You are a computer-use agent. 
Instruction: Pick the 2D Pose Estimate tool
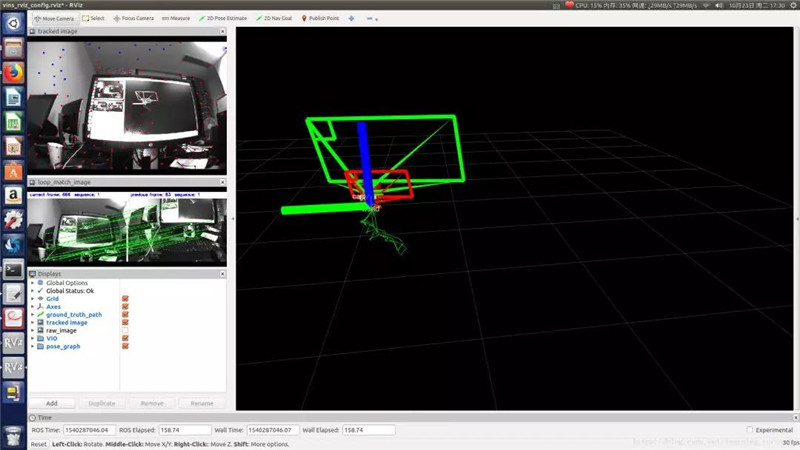225,18
